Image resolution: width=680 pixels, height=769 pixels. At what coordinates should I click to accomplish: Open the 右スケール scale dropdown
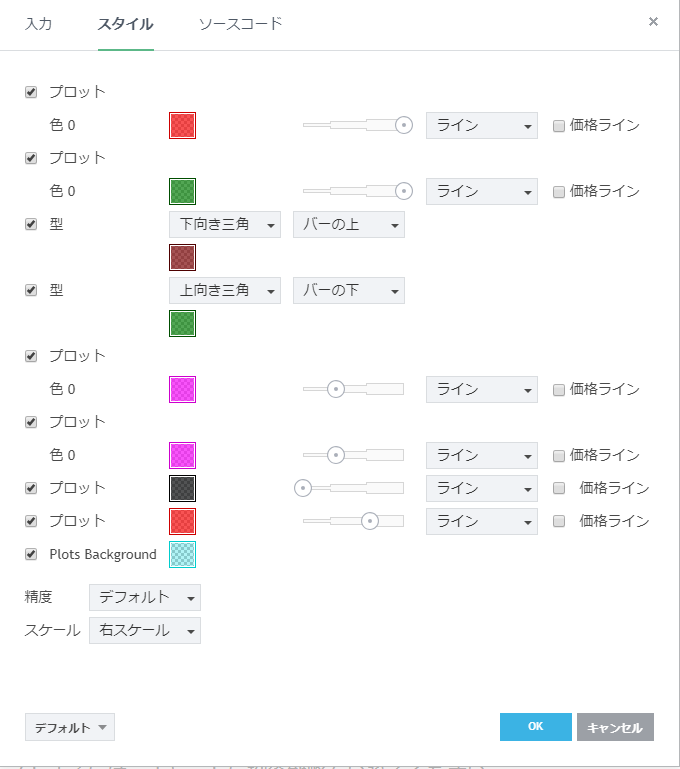(x=144, y=631)
